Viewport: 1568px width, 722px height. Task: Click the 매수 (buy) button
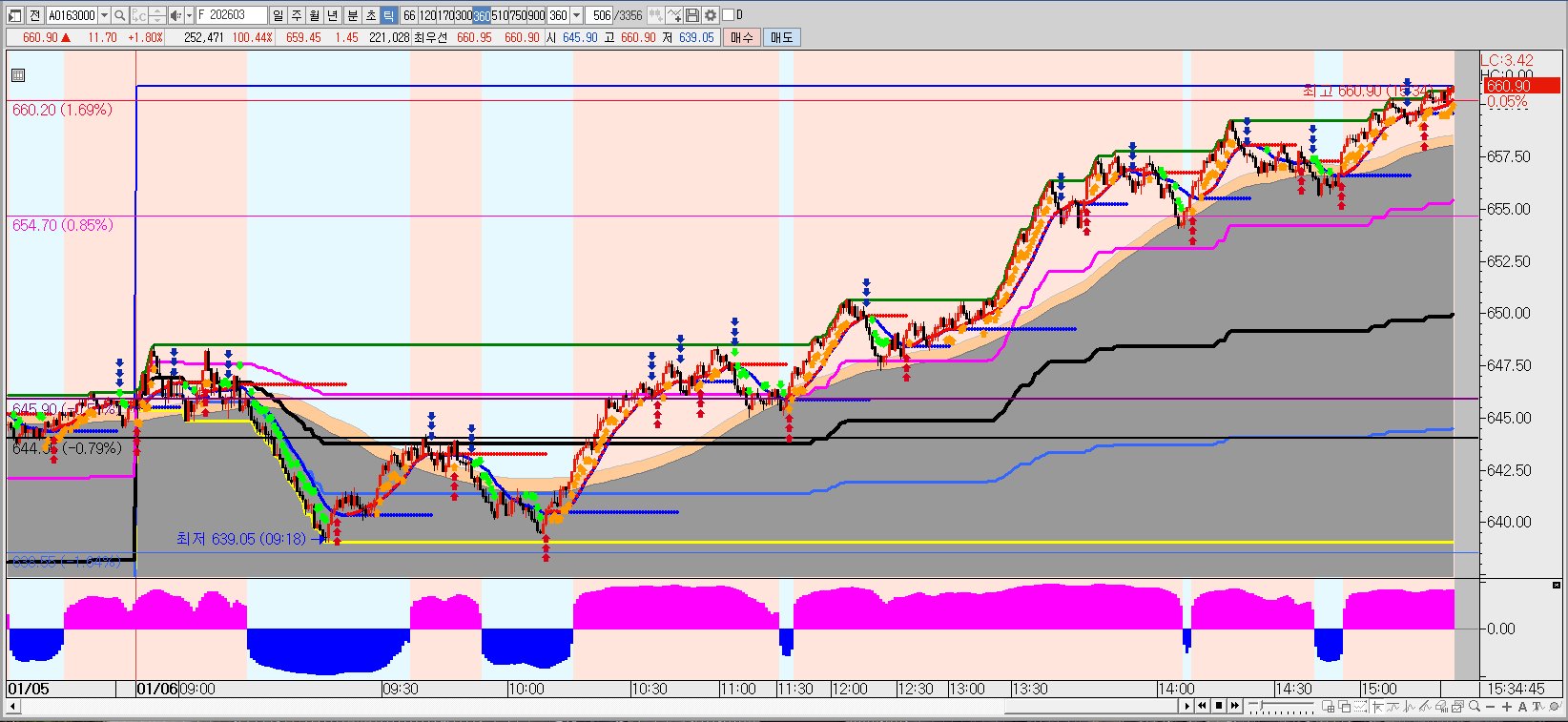pyautogui.click(x=741, y=37)
